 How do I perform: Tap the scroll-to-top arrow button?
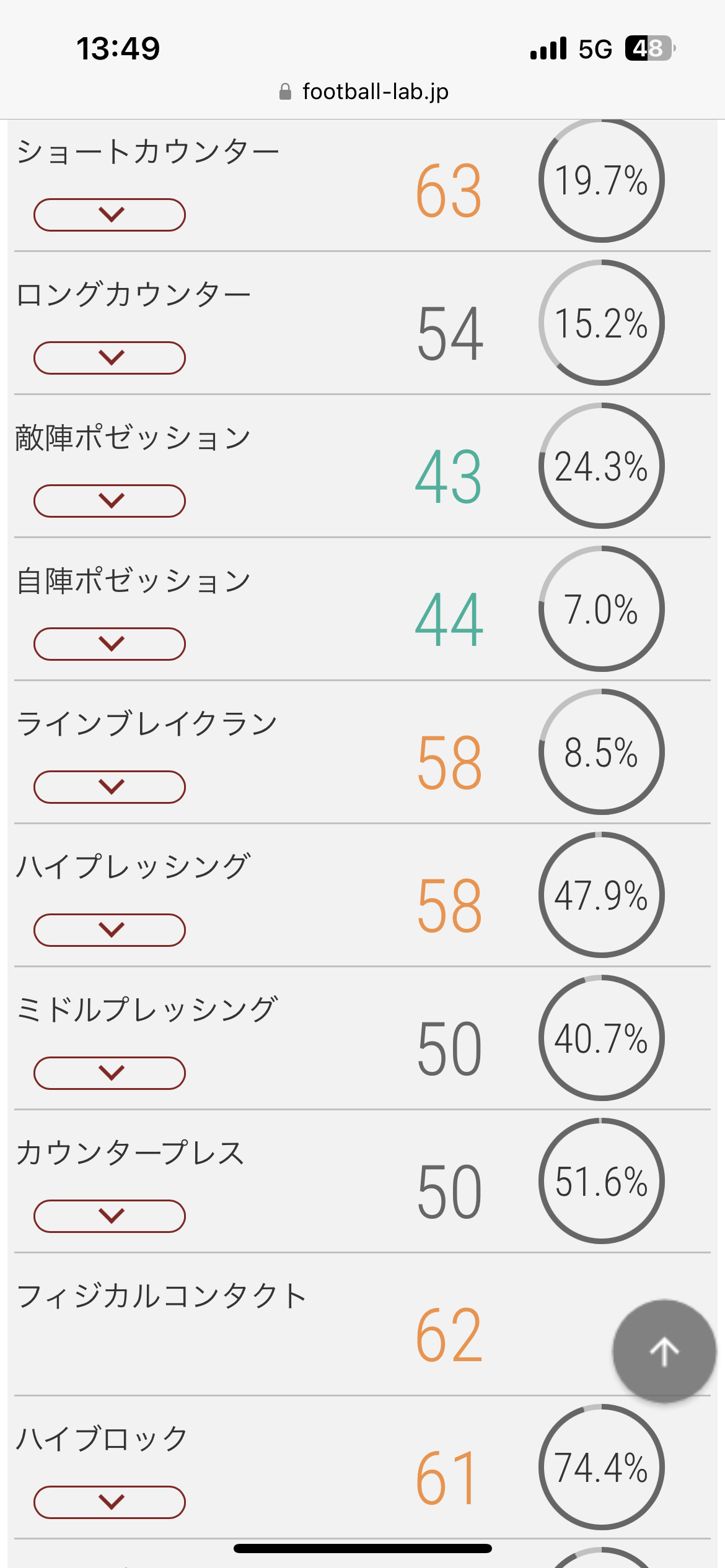pos(664,1351)
